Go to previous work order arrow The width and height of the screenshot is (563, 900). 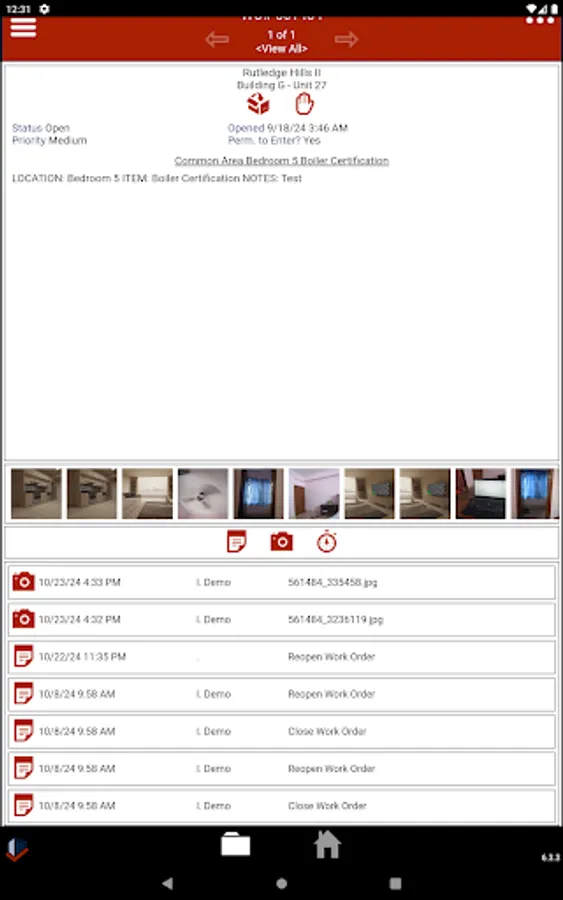pyautogui.click(x=217, y=39)
